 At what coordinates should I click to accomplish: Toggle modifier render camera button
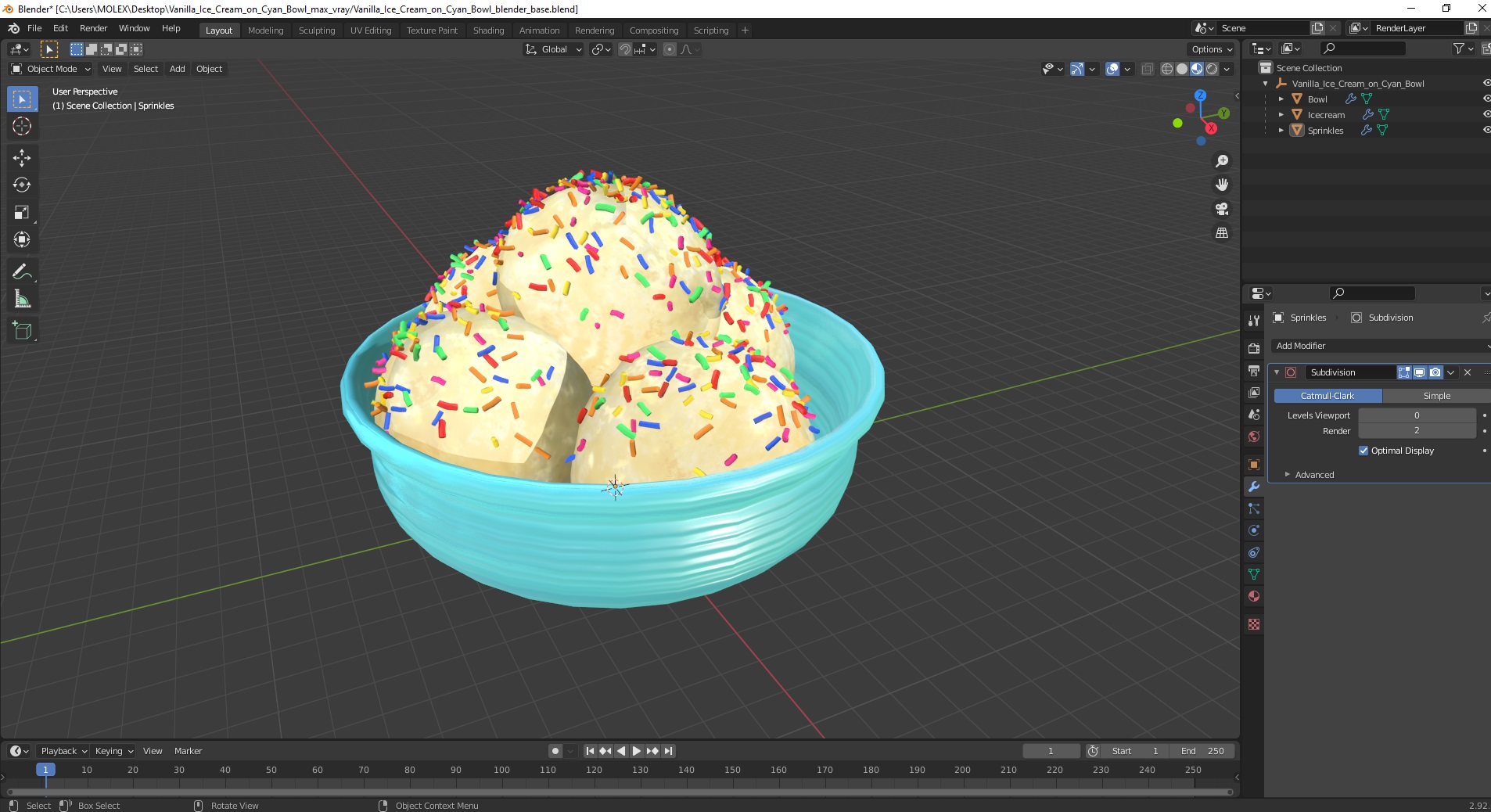pos(1435,372)
